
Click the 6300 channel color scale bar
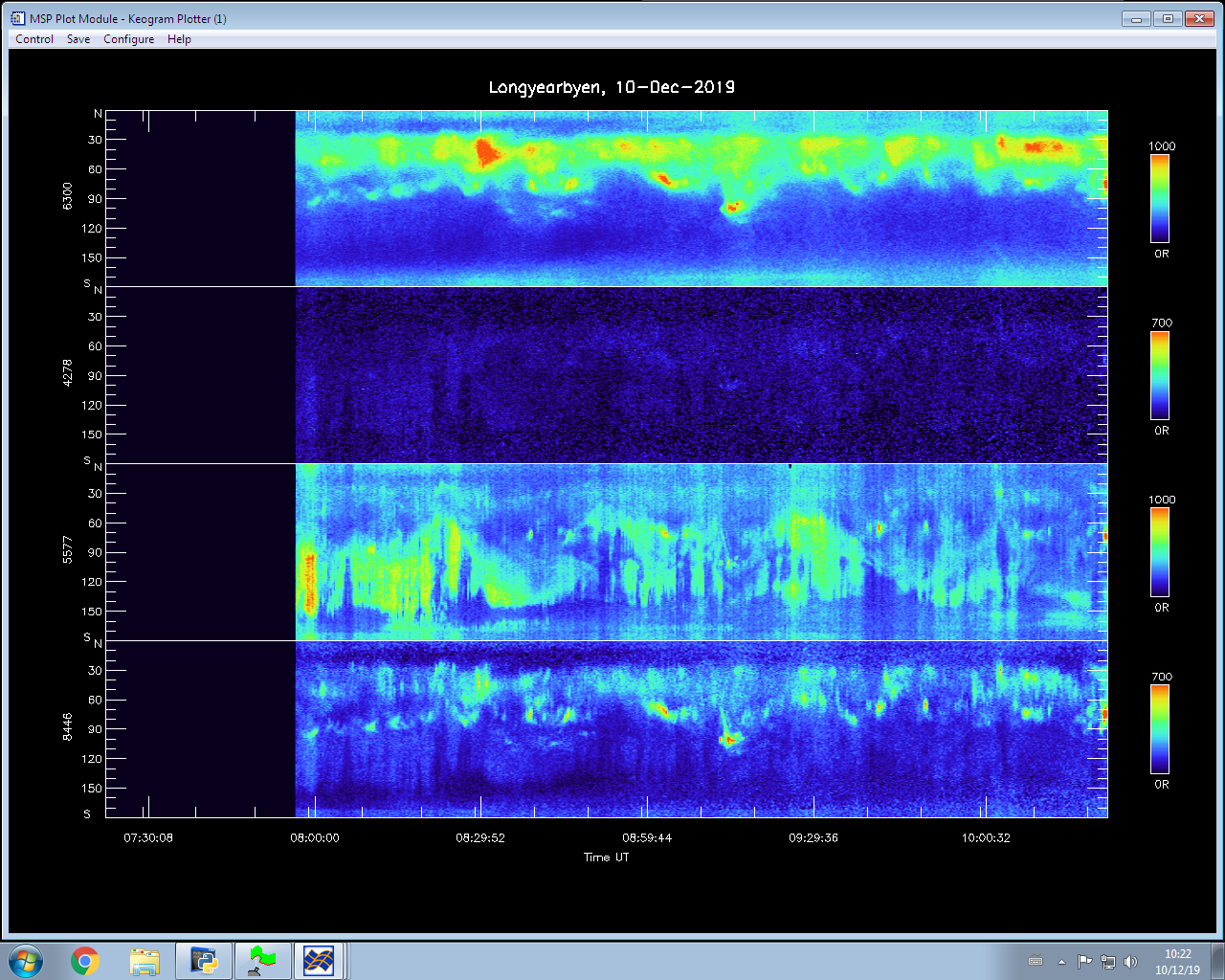click(1160, 198)
